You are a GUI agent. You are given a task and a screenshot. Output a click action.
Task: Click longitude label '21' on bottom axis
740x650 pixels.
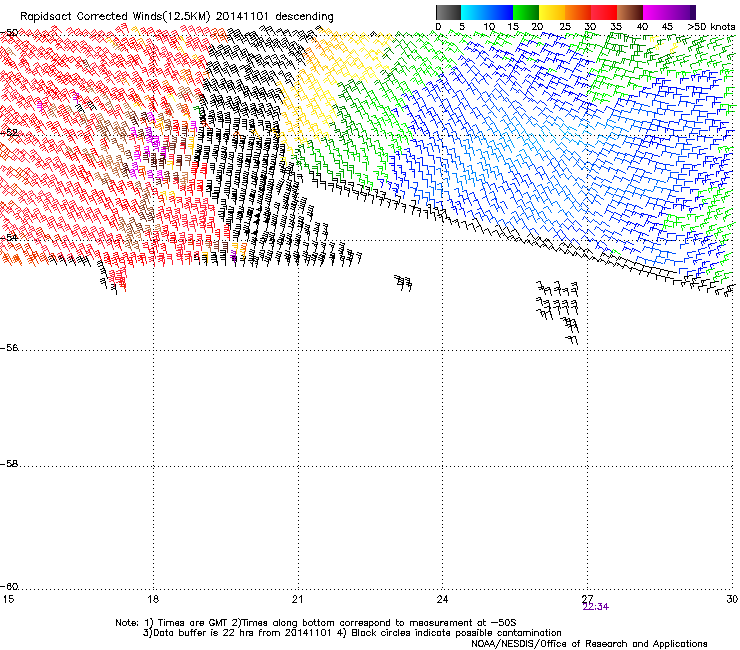[297, 599]
